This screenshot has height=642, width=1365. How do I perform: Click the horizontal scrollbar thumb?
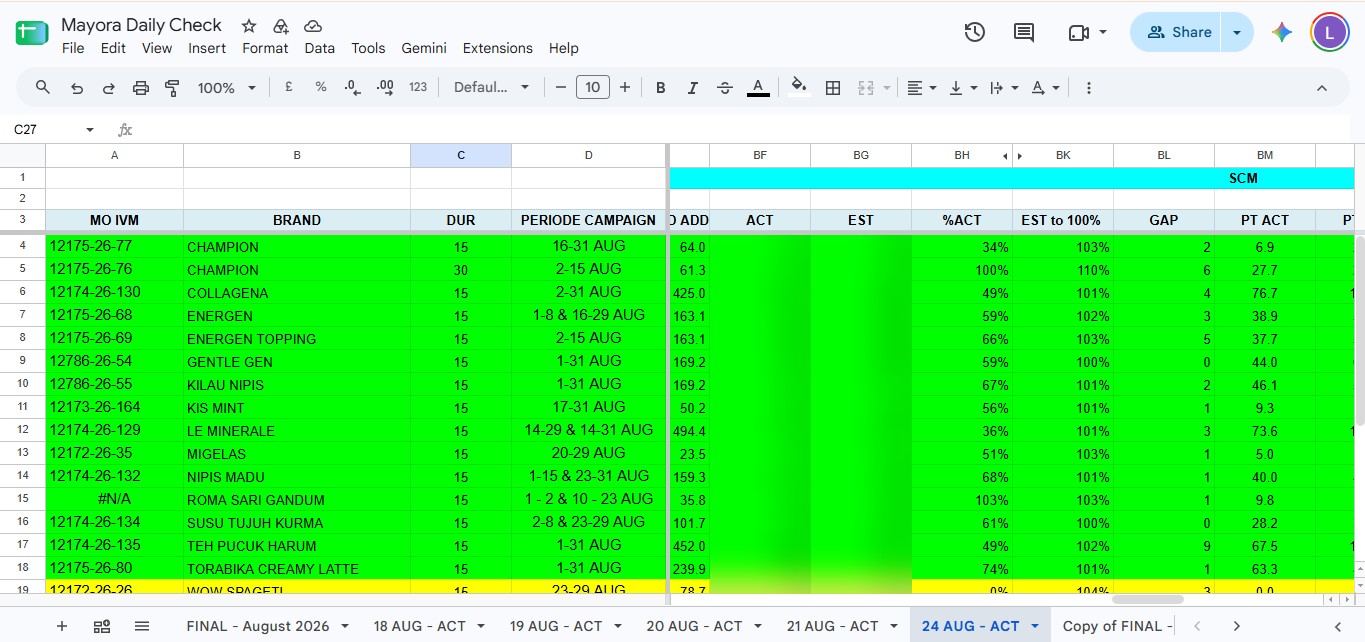click(x=1148, y=600)
